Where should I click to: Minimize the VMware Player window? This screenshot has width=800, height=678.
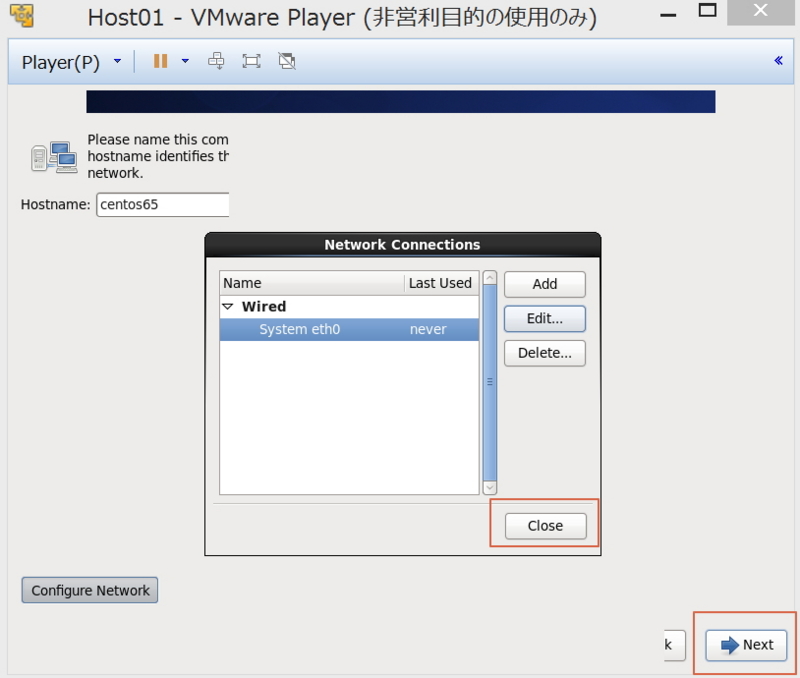click(x=668, y=15)
